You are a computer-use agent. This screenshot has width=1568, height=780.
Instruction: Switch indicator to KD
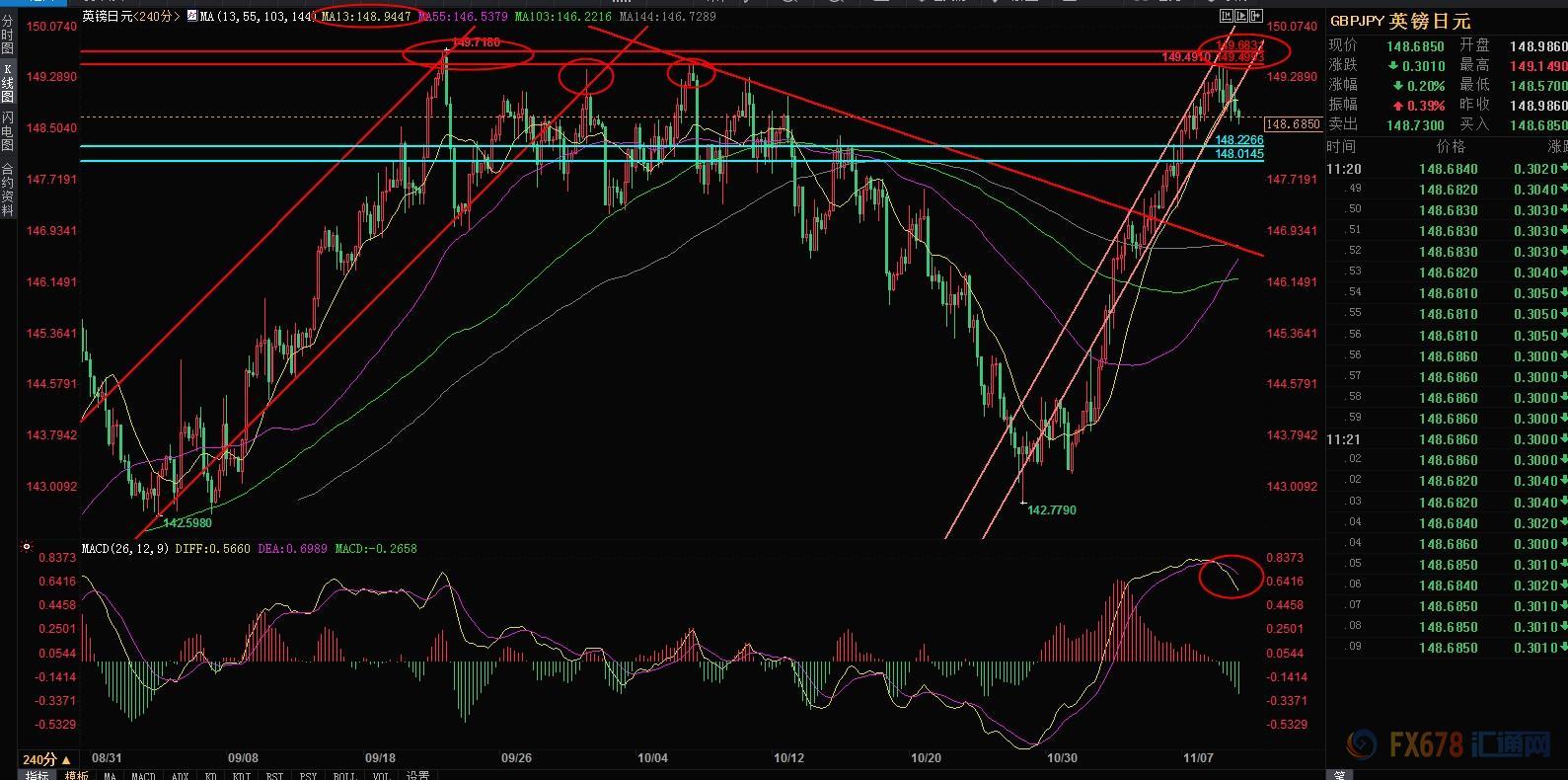210,775
